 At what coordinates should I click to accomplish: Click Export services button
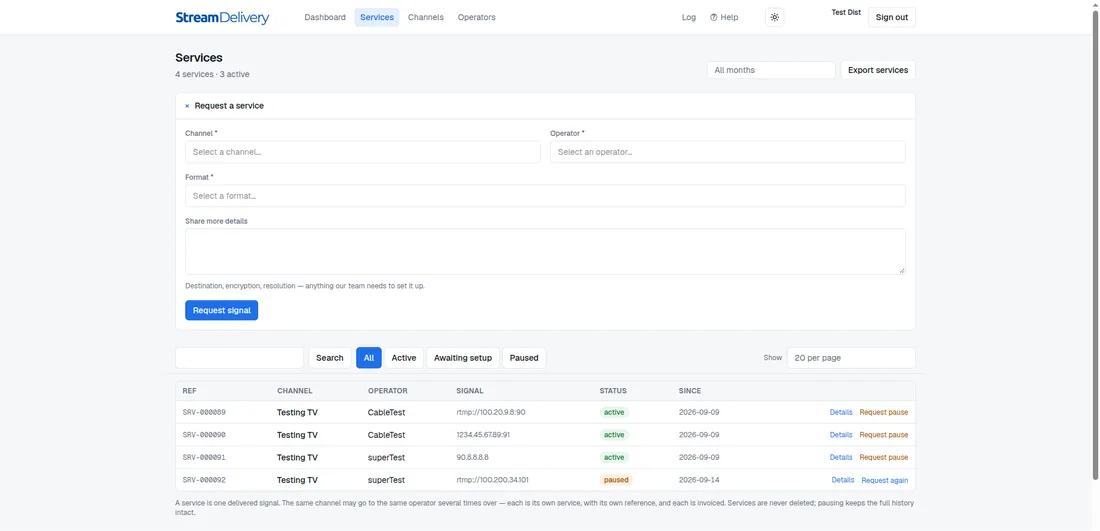(x=878, y=70)
